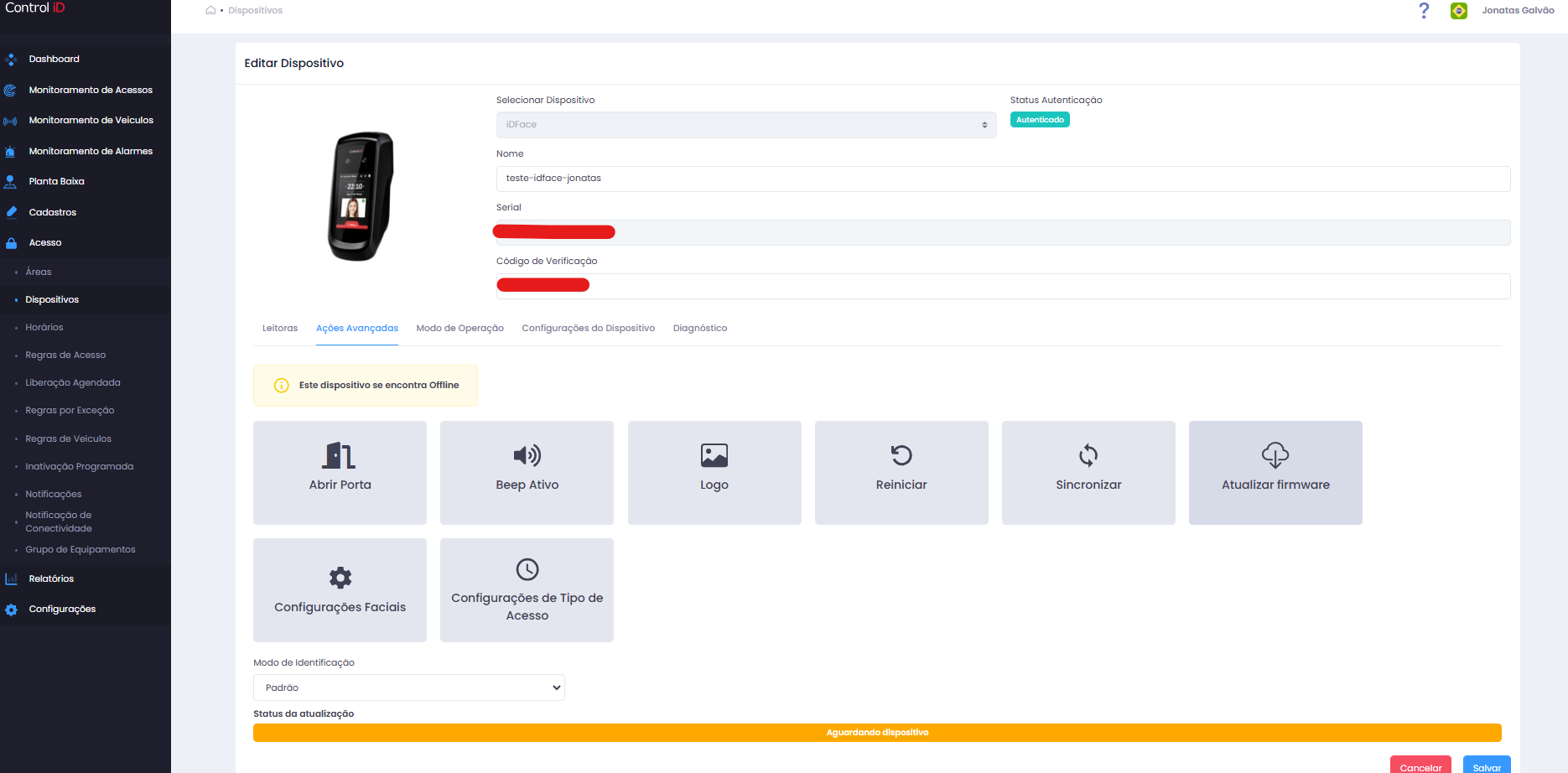Click the Monitoramento de Acessos icon
Viewport: 1568px width, 773px height.
(11, 91)
